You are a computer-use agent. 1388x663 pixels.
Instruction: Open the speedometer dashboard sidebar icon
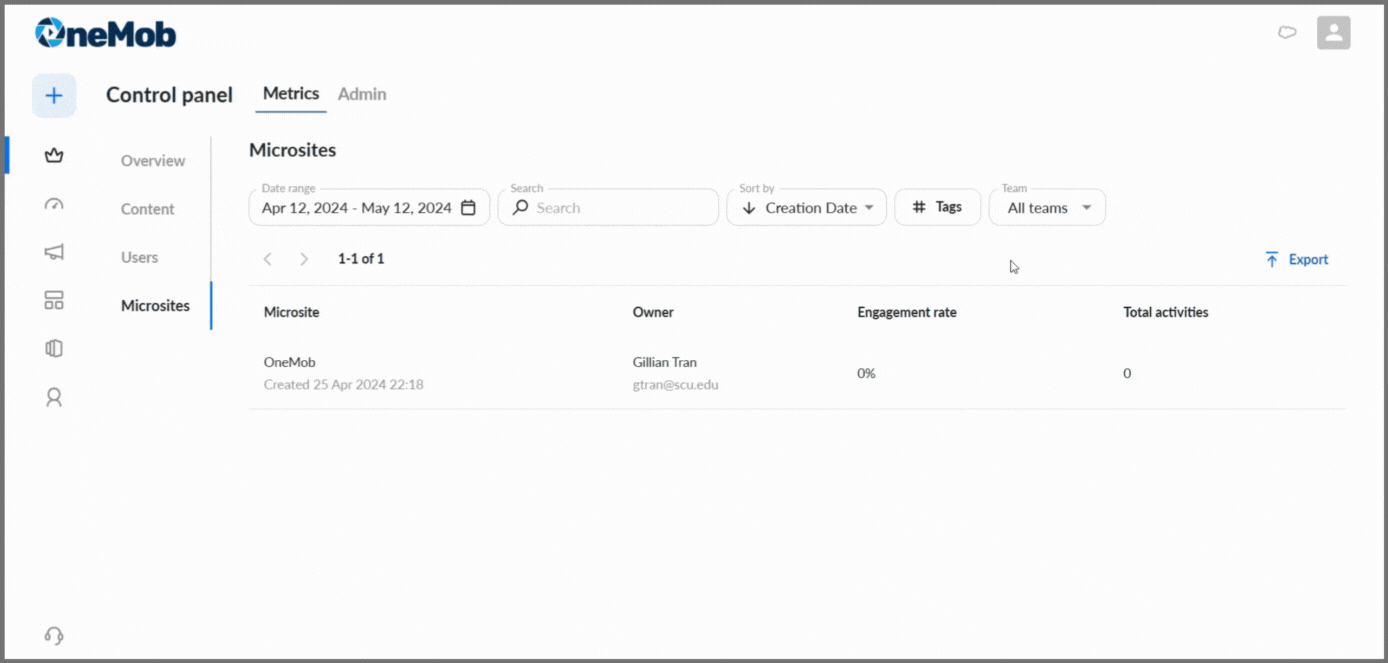pos(54,204)
